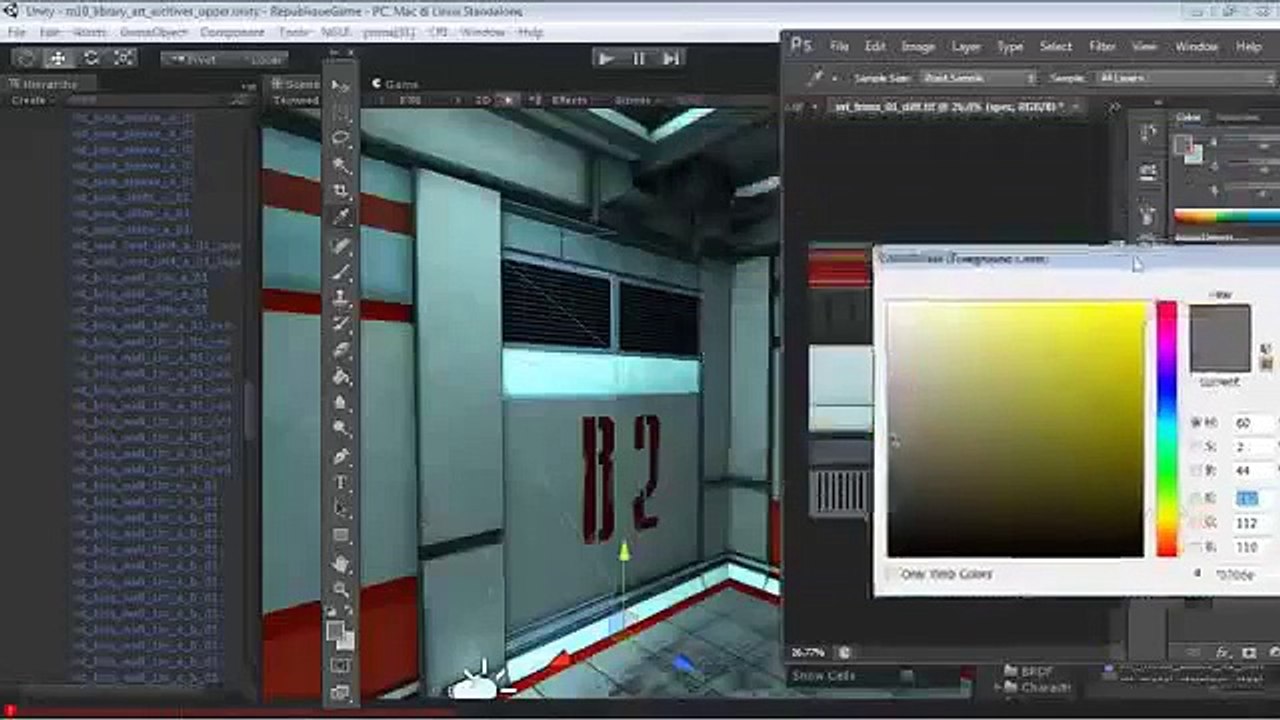Open the Hierarchy Create dropdown
The height and width of the screenshot is (720, 1280).
pos(33,101)
